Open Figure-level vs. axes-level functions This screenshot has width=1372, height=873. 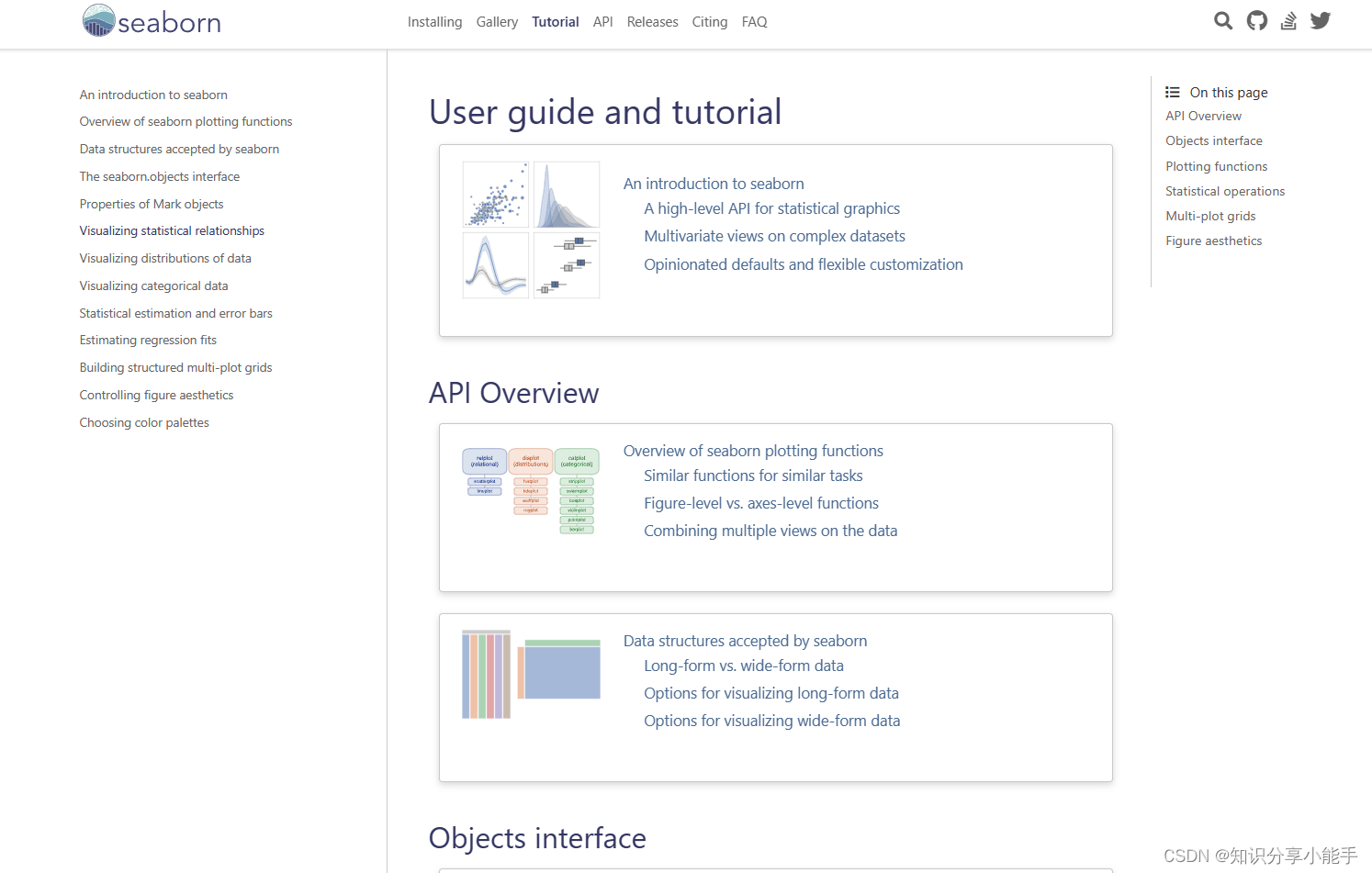click(761, 503)
